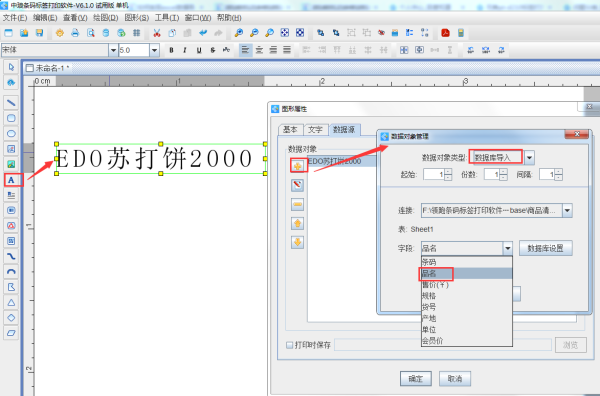This screenshot has height=396, width=600.
Task: Select the ellipse drawing tool
Action: (x=11, y=134)
